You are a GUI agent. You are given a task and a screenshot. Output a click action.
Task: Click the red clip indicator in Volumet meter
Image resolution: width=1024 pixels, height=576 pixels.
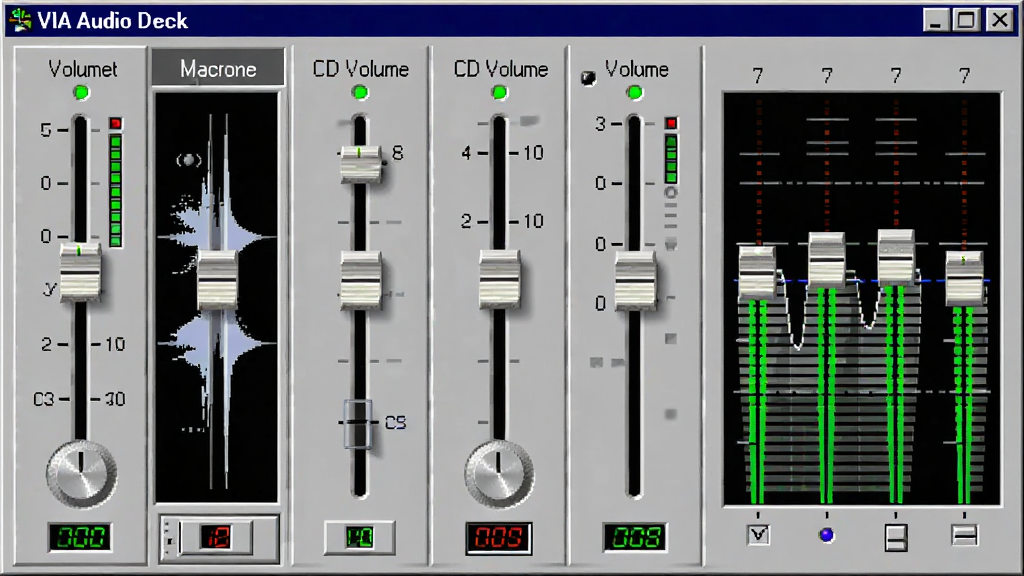(x=116, y=123)
